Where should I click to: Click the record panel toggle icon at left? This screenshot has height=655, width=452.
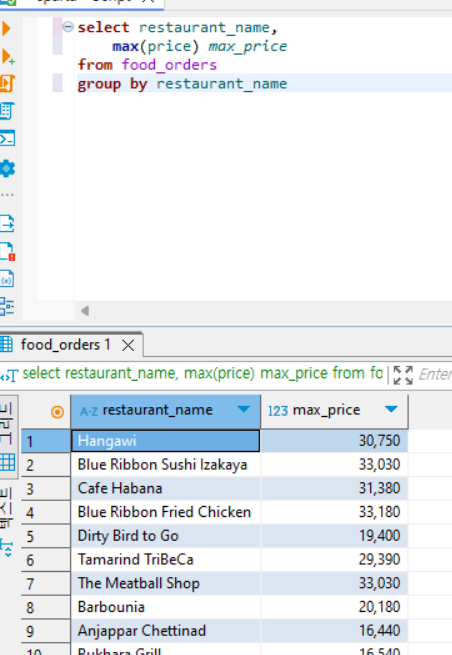click(7, 548)
